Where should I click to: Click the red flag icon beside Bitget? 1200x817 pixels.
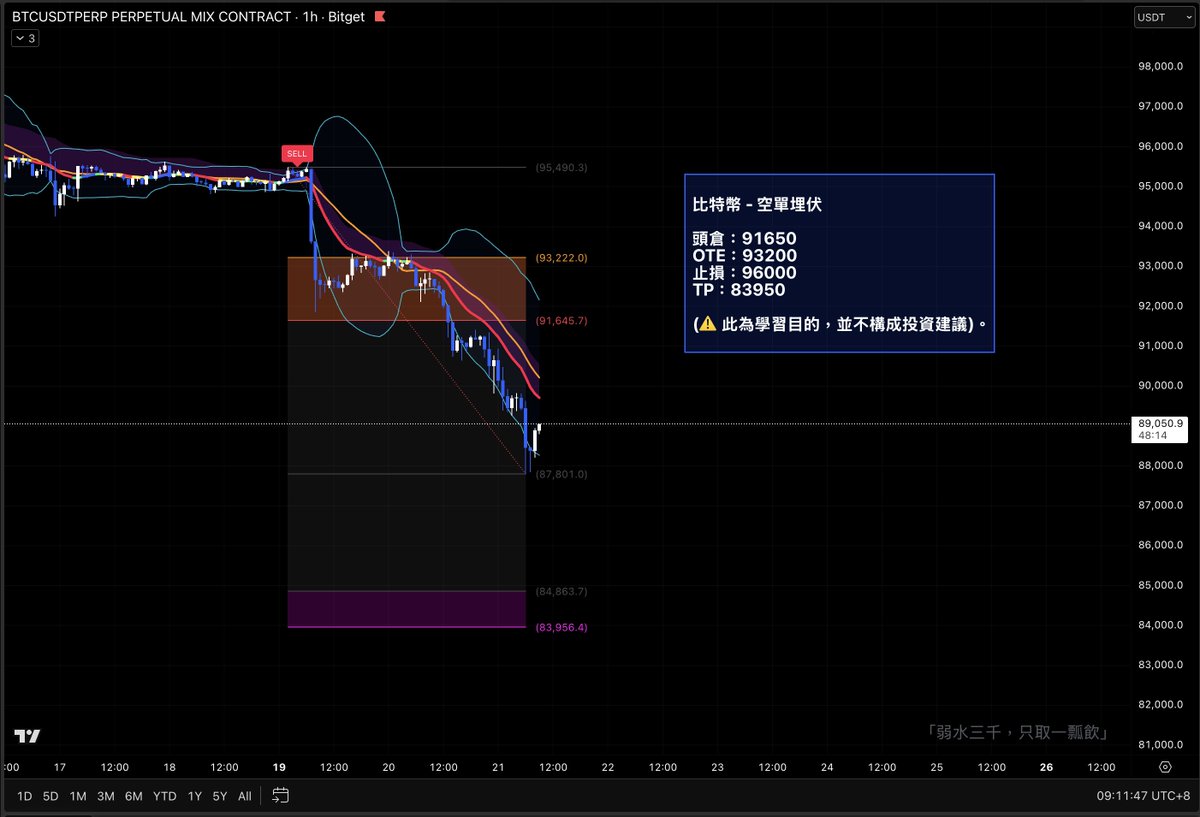(x=379, y=16)
